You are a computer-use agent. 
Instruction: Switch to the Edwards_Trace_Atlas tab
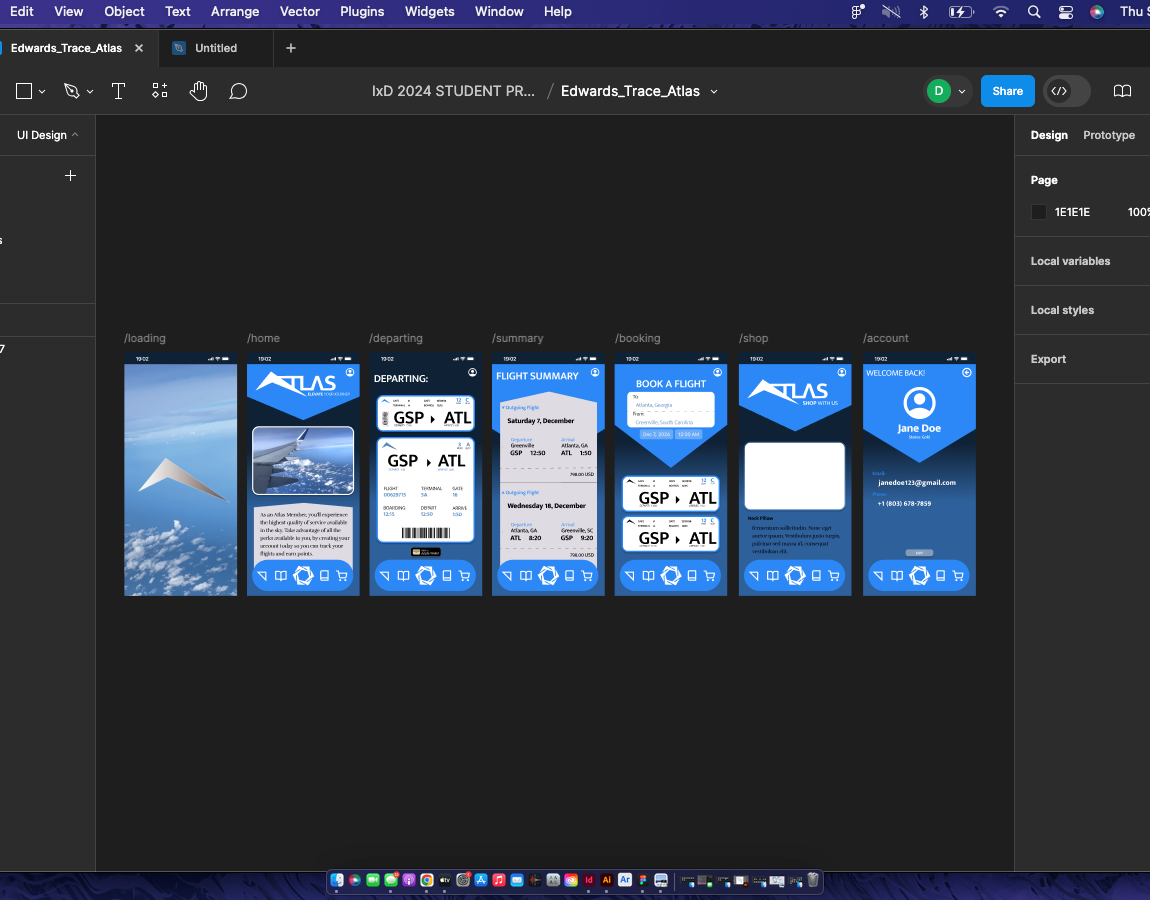[x=66, y=48]
